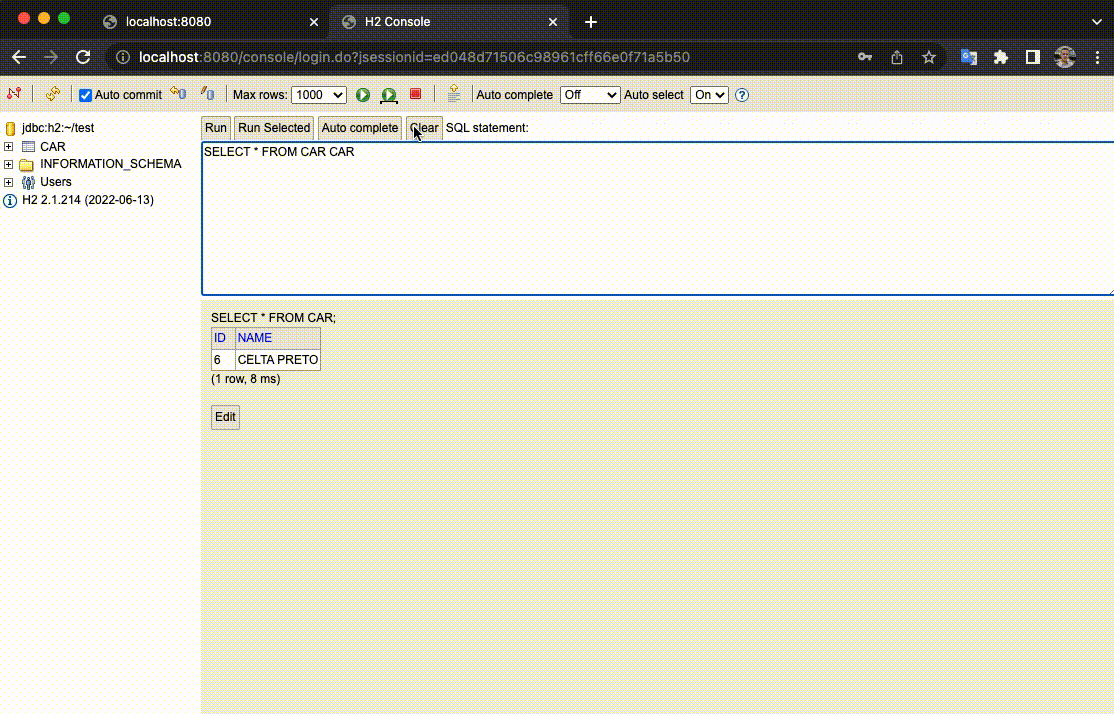1114x714 pixels.
Task: Click the Run button
Action: 216,128
